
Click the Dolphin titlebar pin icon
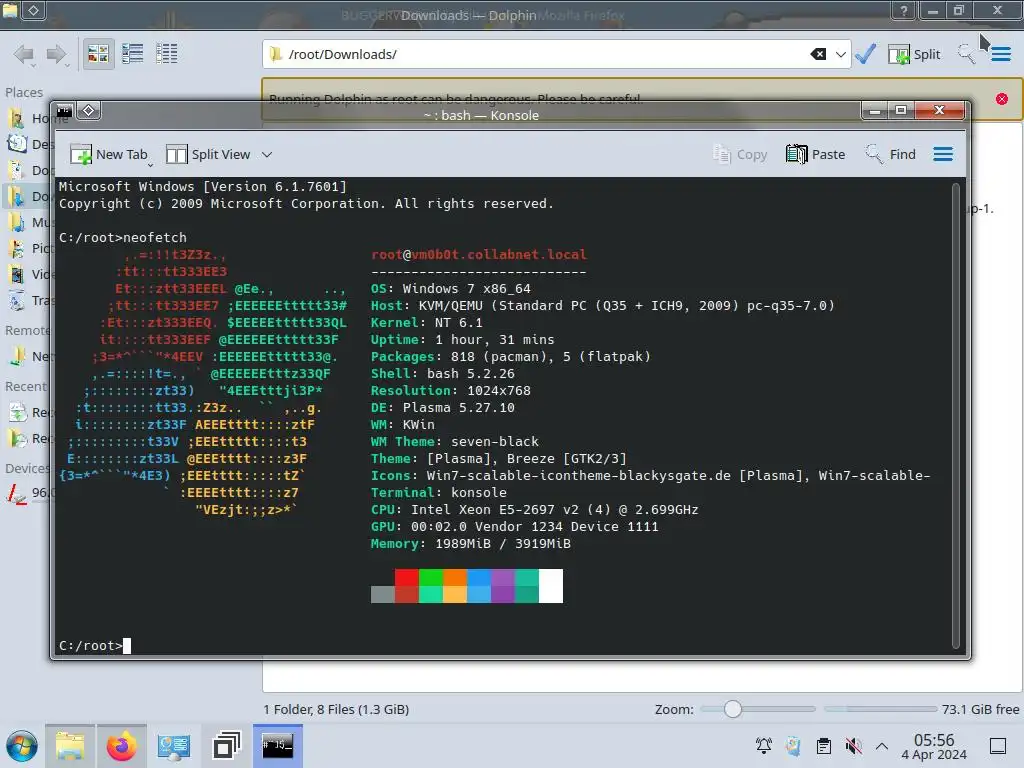point(34,10)
